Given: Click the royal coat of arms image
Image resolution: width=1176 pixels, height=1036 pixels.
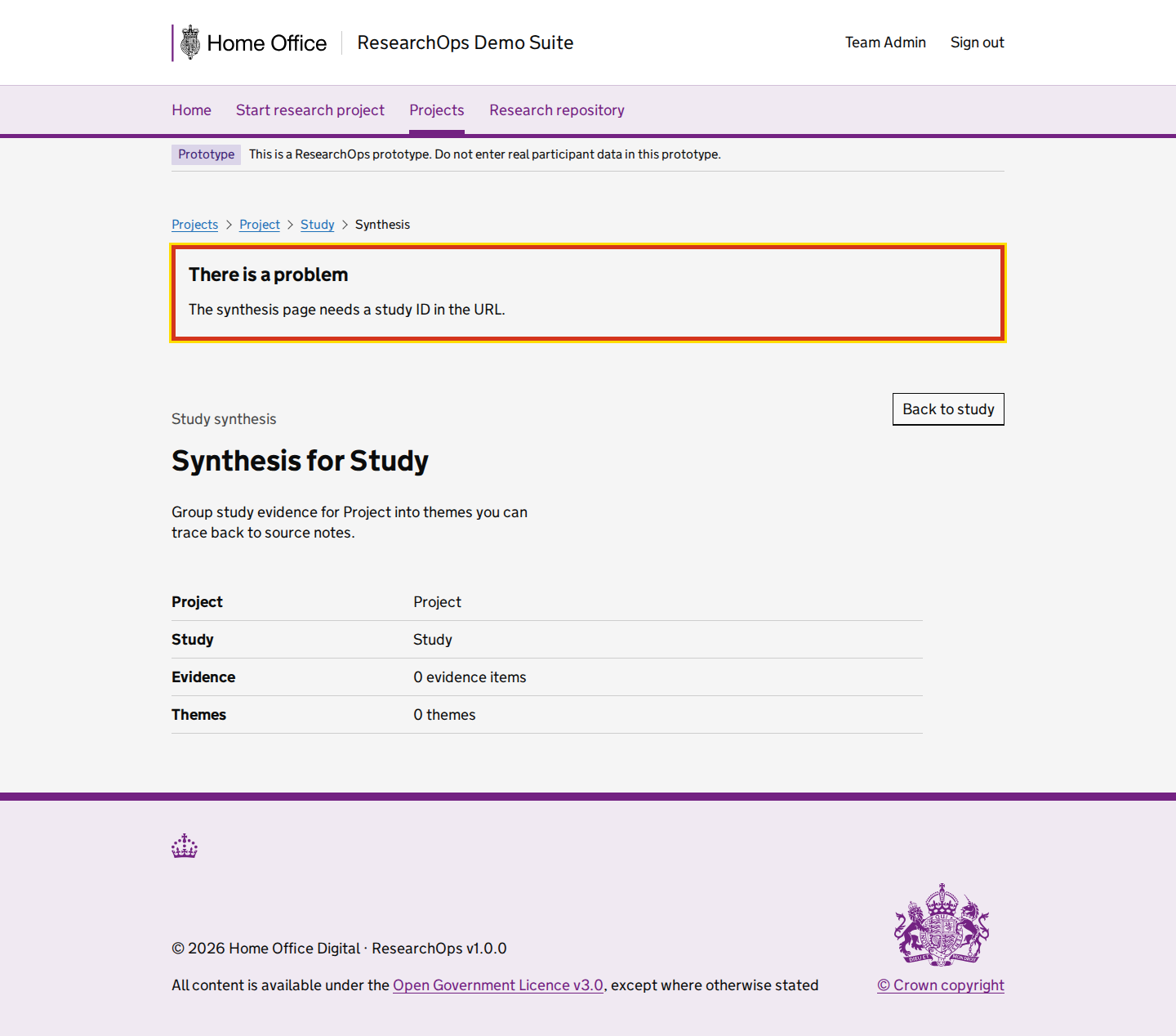Looking at the screenshot, I should [941, 924].
